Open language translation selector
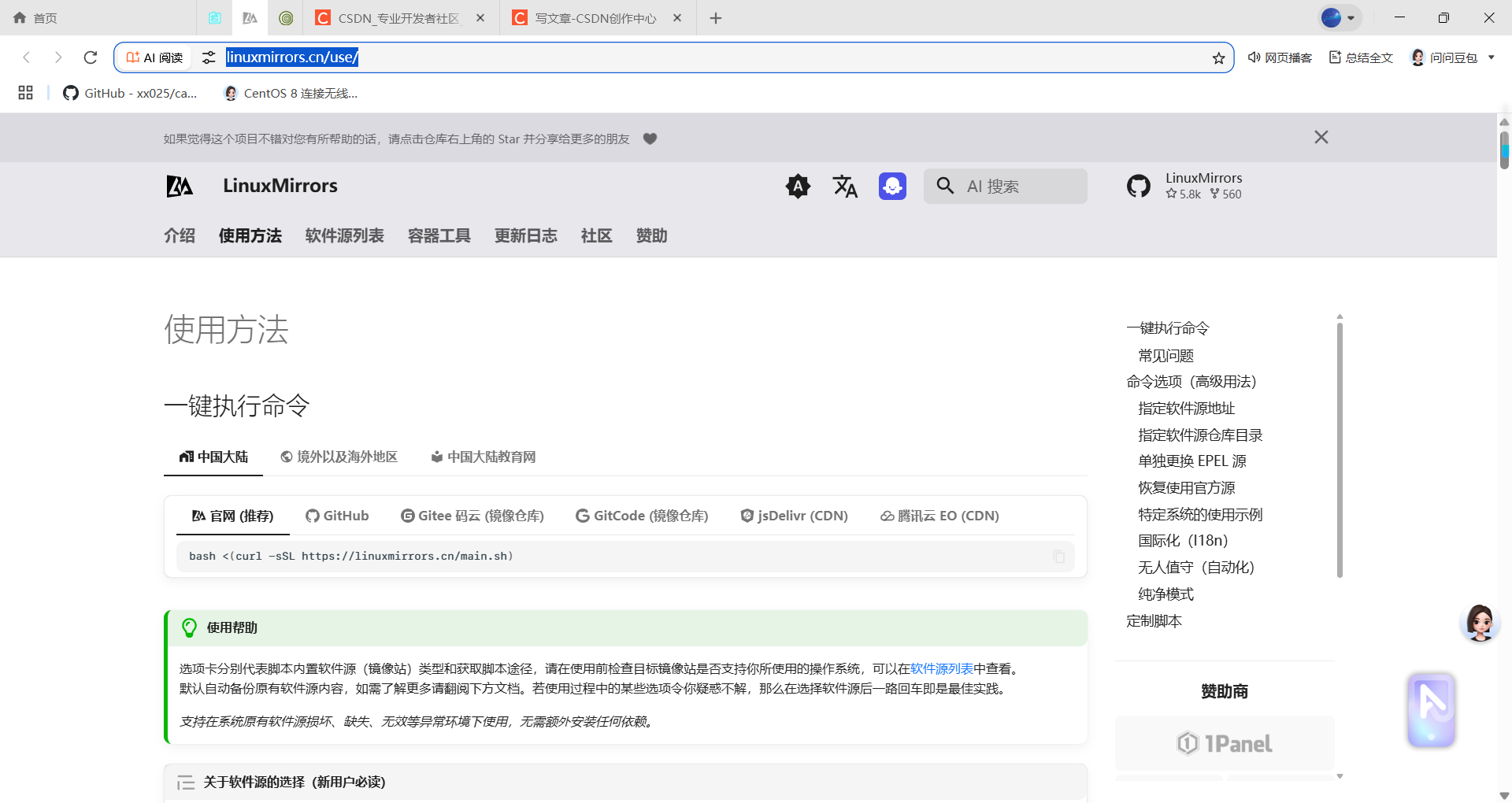 click(845, 186)
